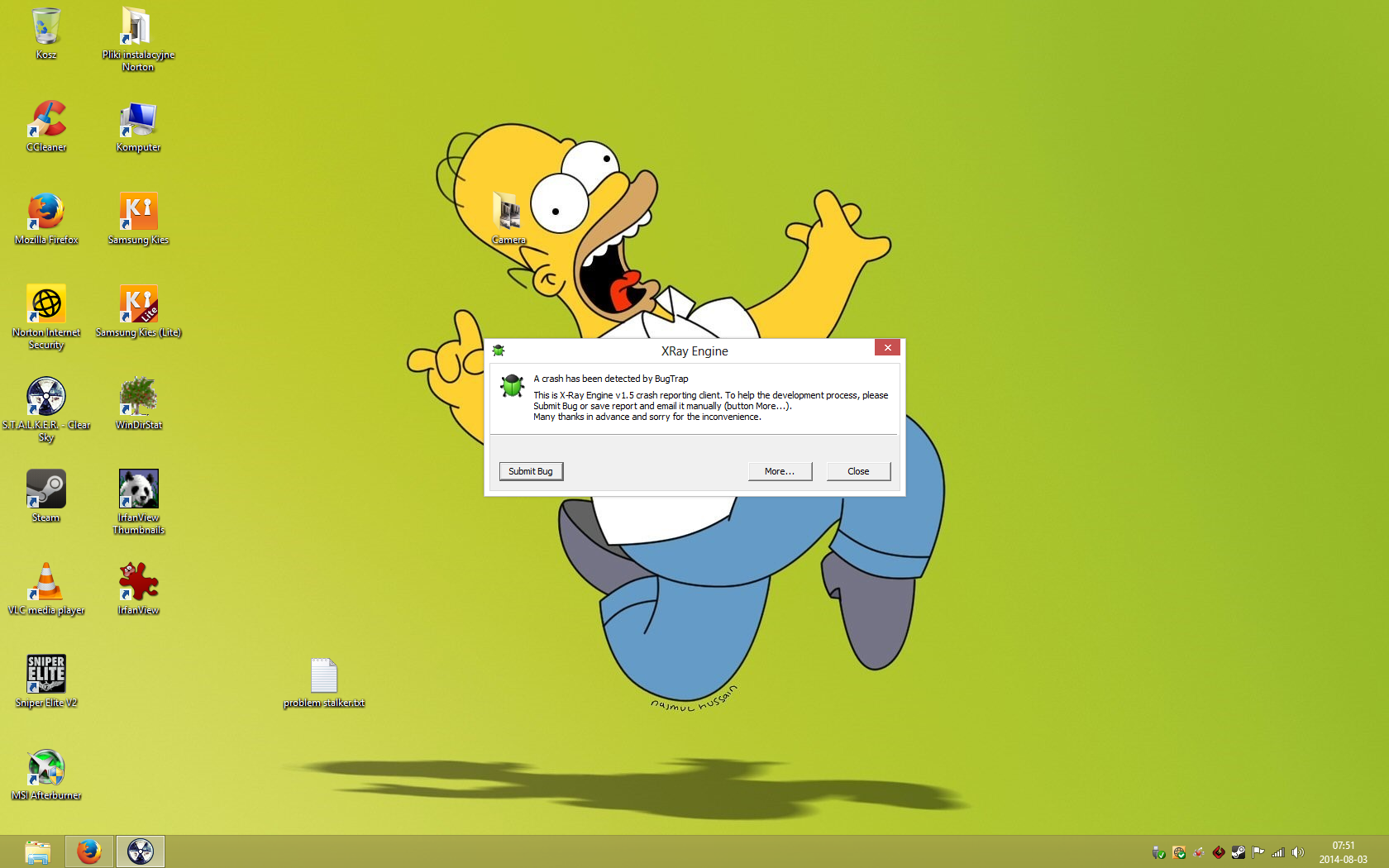The height and width of the screenshot is (868, 1389).
Task: Open Pliki instalacyjne Norton folder
Action: tap(138, 39)
